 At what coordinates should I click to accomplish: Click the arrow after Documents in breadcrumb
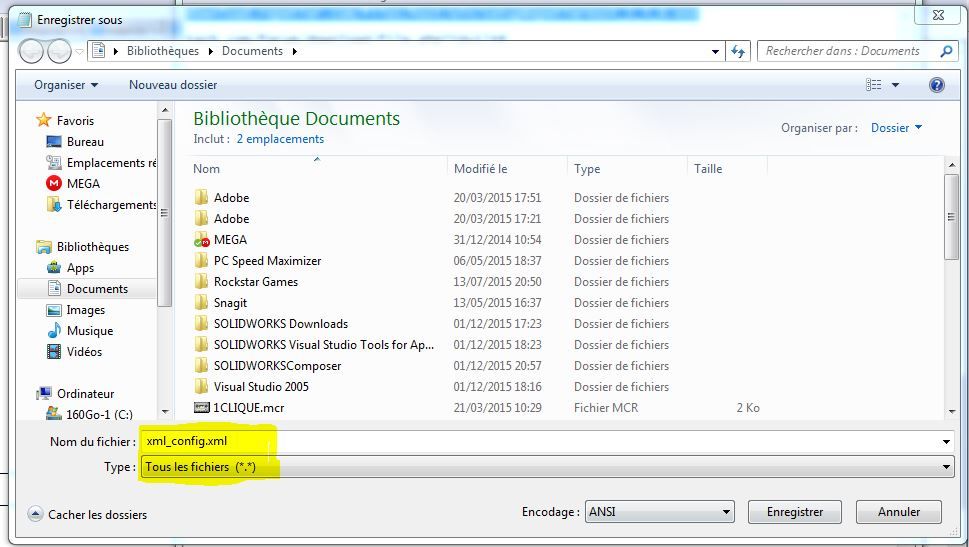(294, 51)
